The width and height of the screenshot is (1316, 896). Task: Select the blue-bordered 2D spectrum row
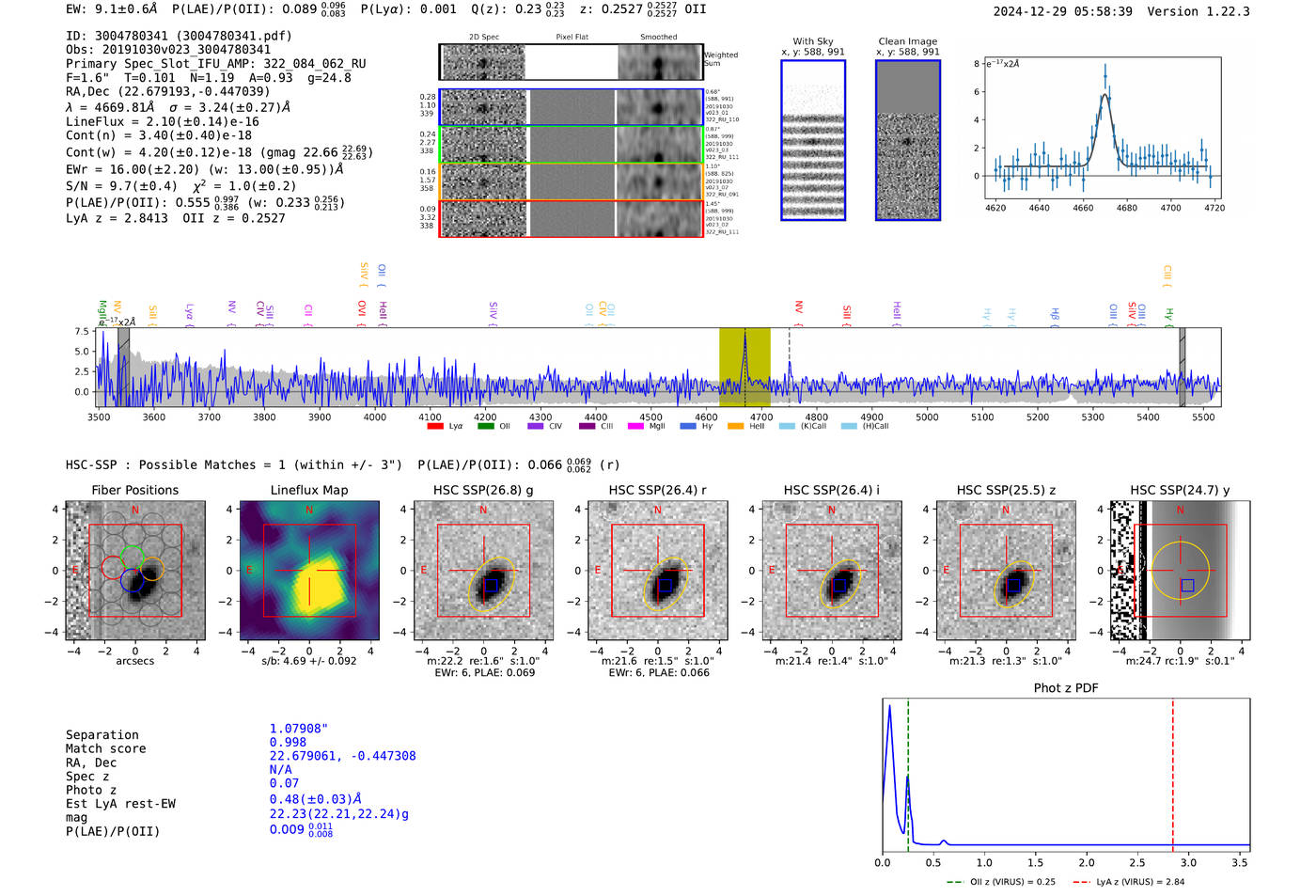point(571,107)
